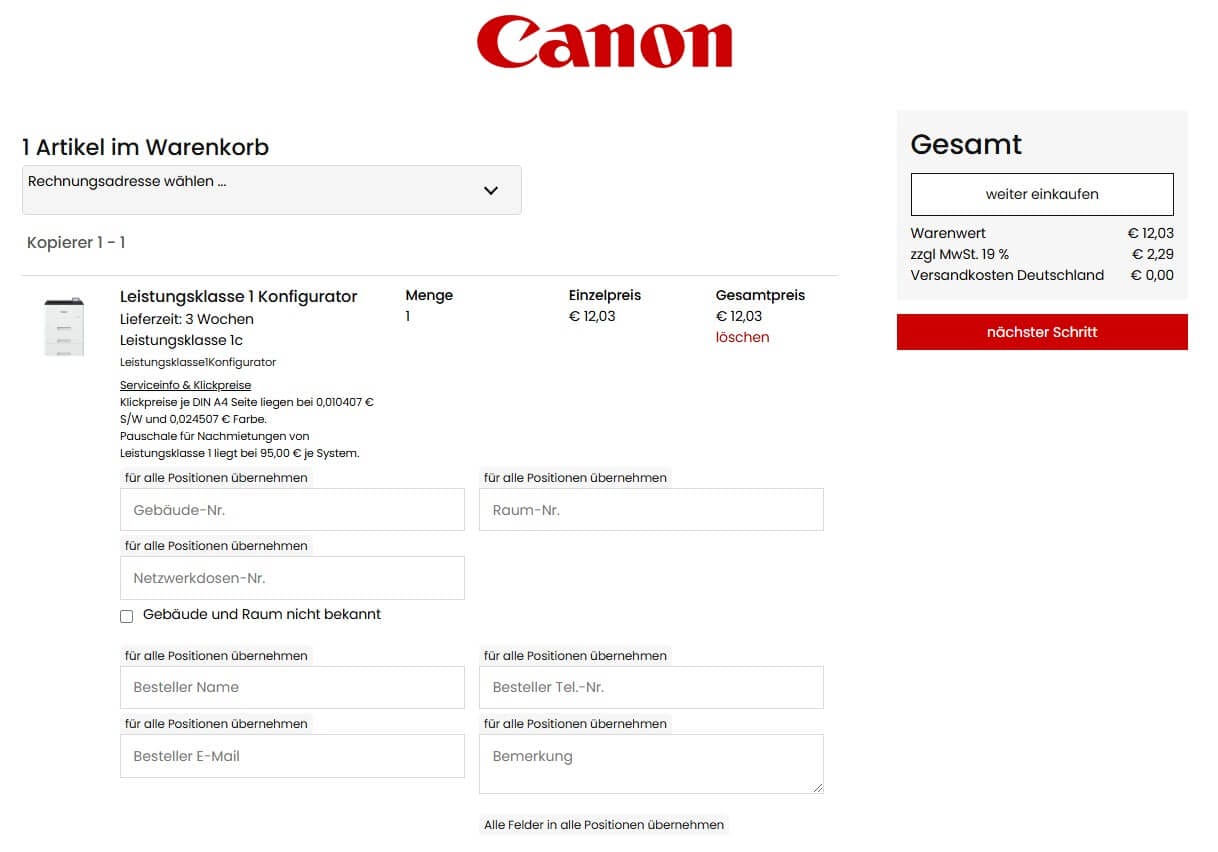Viewport: 1218px width, 852px height.
Task: Click the Canon logo
Action: coord(605,41)
